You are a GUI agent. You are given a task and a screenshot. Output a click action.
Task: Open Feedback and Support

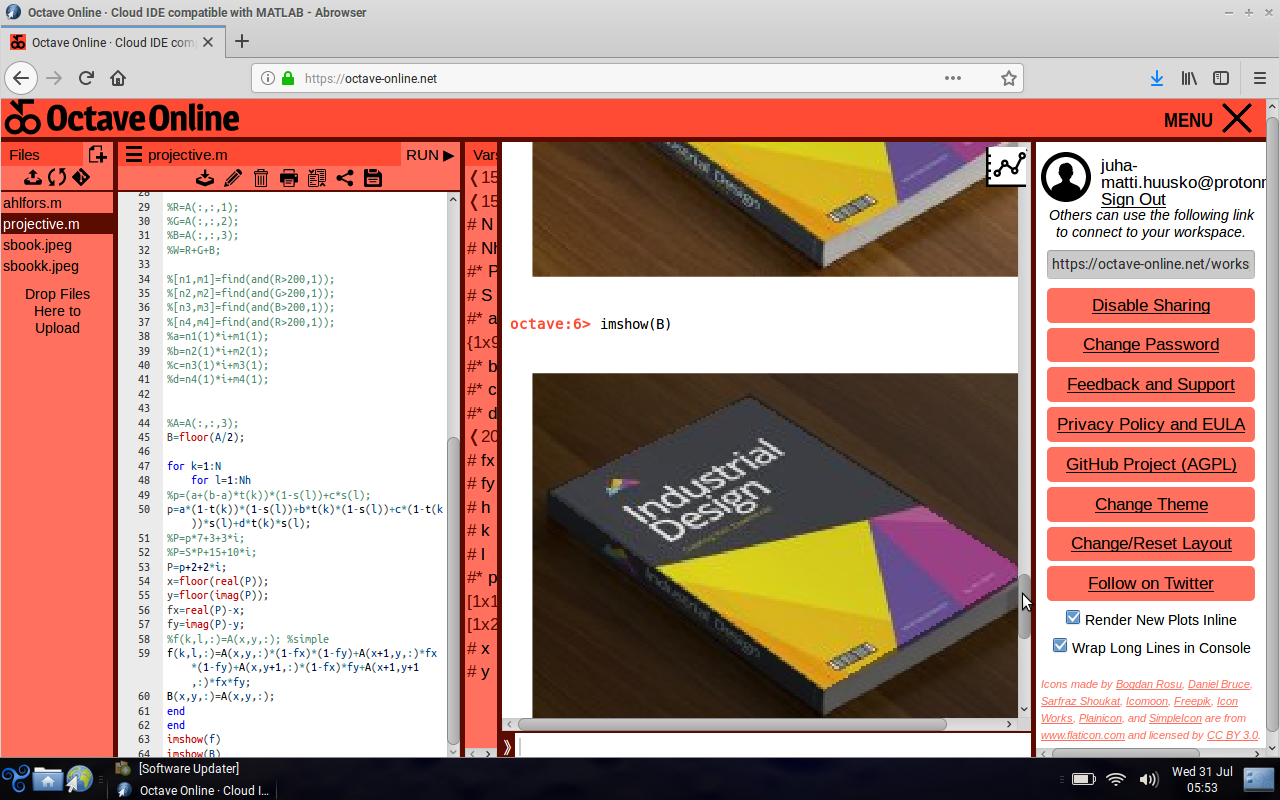[x=1151, y=384]
